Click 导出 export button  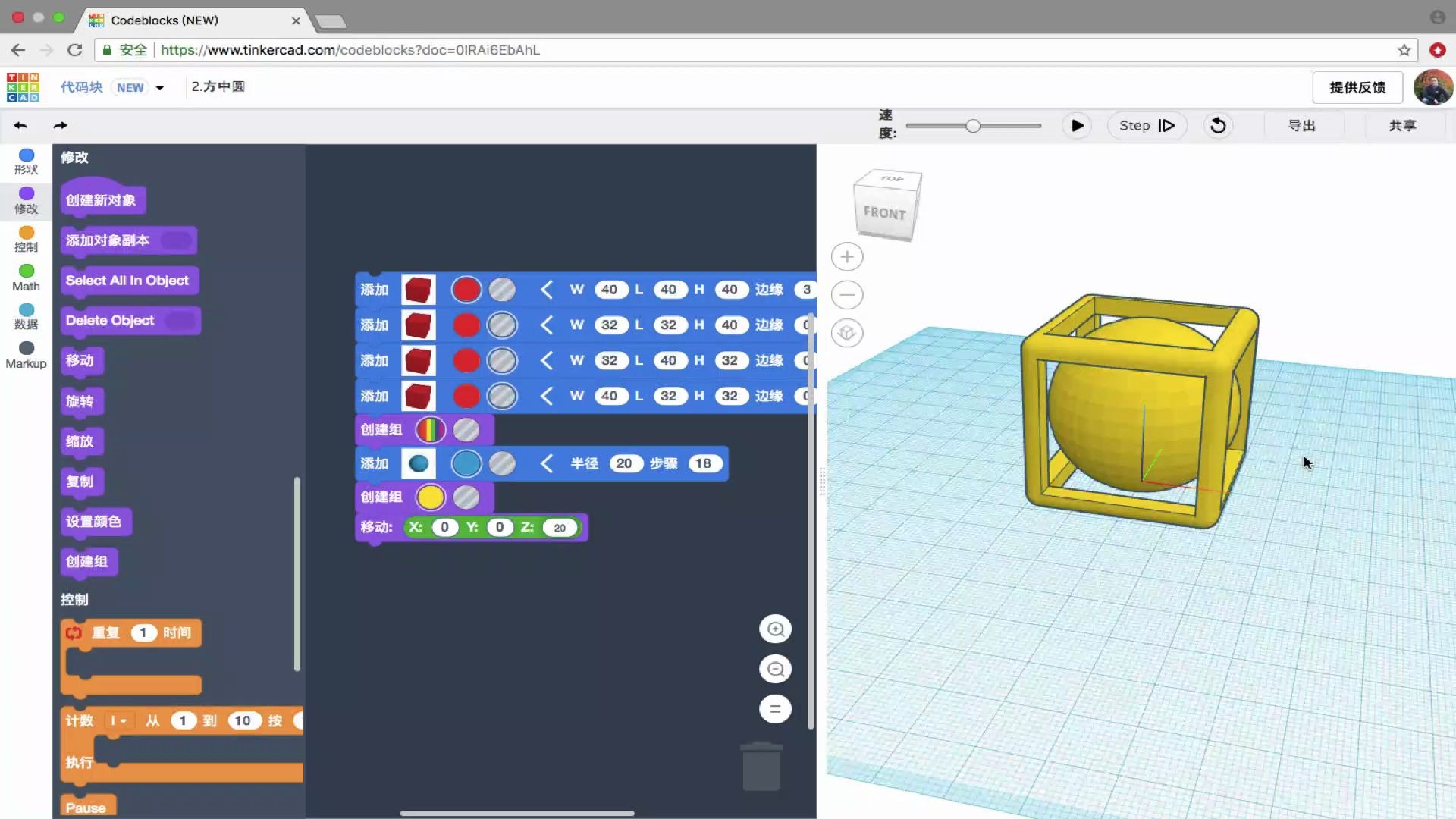pos(1302,125)
